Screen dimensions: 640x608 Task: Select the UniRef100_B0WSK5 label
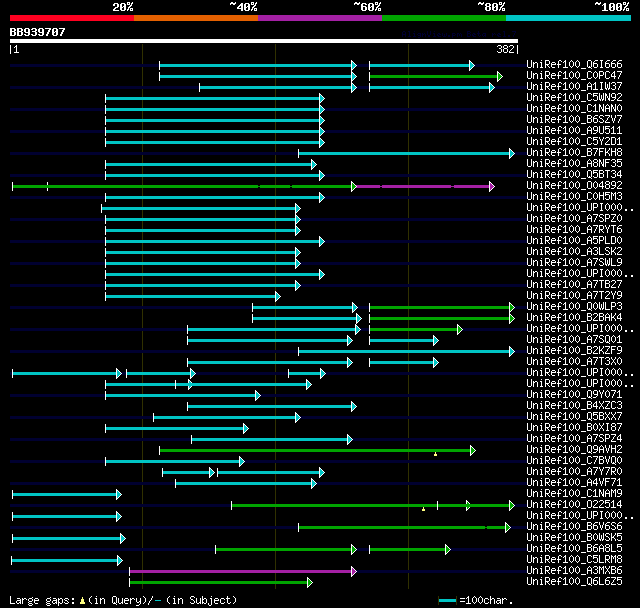tap(574, 538)
